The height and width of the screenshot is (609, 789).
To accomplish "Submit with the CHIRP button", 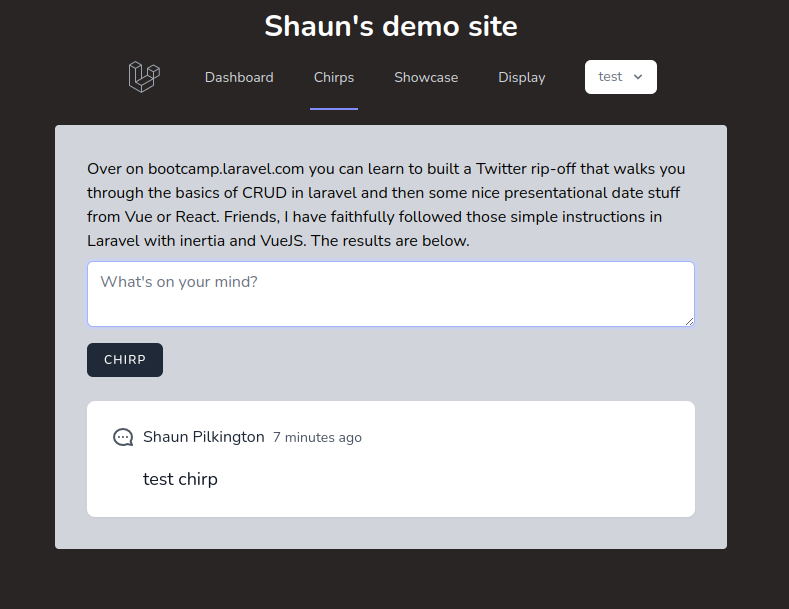I will pos(125,360).
